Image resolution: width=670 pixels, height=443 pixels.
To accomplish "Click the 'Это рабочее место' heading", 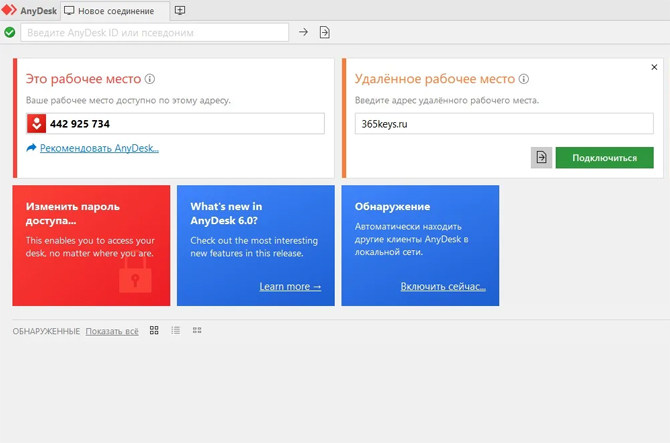I will (83, 79).
